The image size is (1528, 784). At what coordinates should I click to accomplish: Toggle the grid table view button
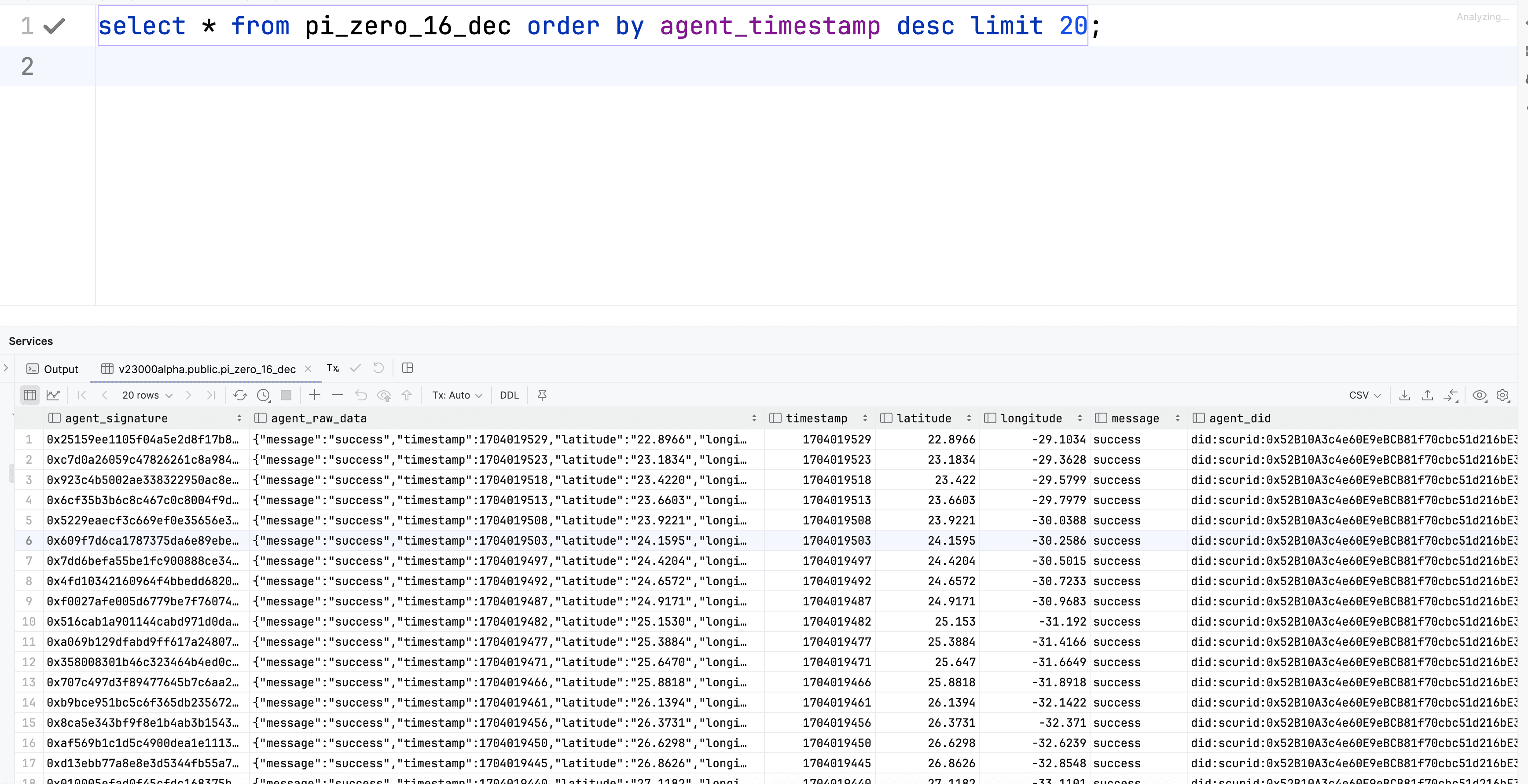29,395
